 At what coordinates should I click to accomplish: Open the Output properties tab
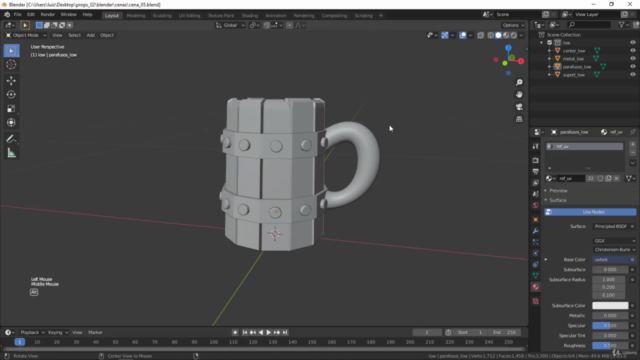pyautogui.click(x=536, y=171)
